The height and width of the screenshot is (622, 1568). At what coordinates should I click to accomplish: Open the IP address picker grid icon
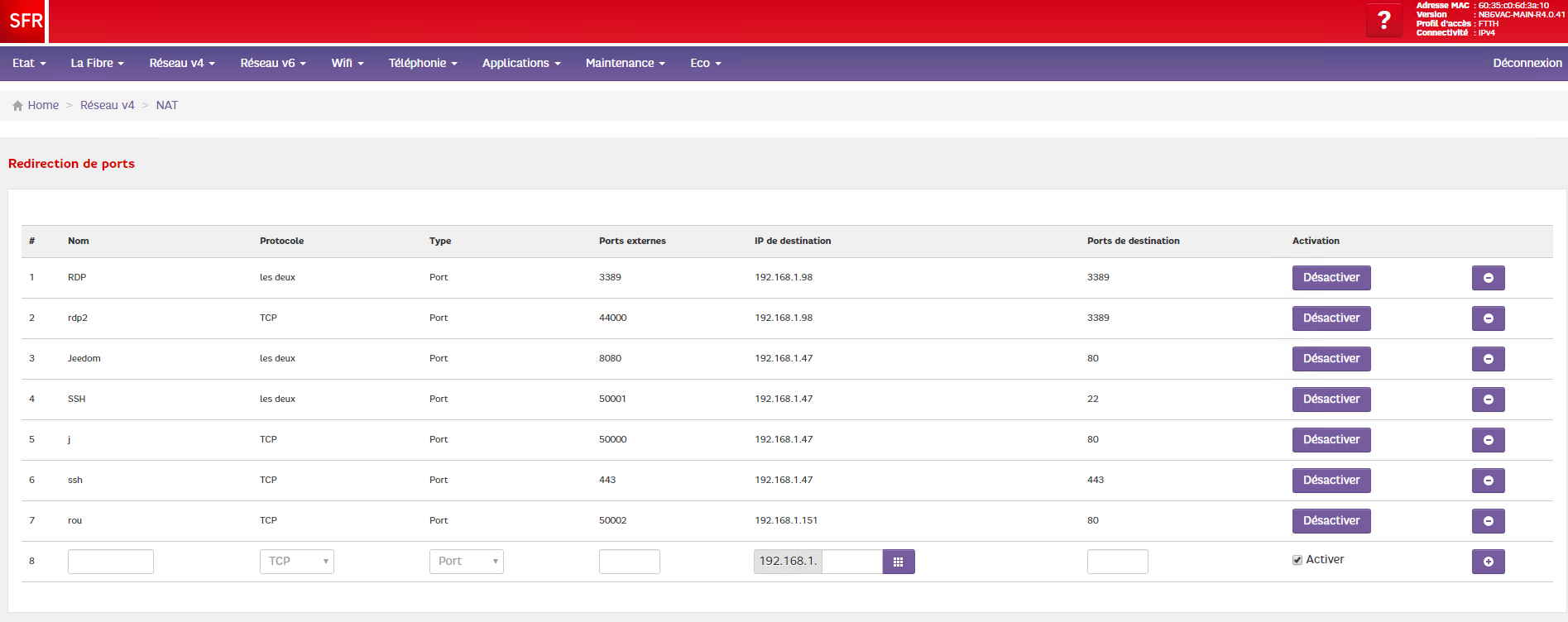[898, 562]
